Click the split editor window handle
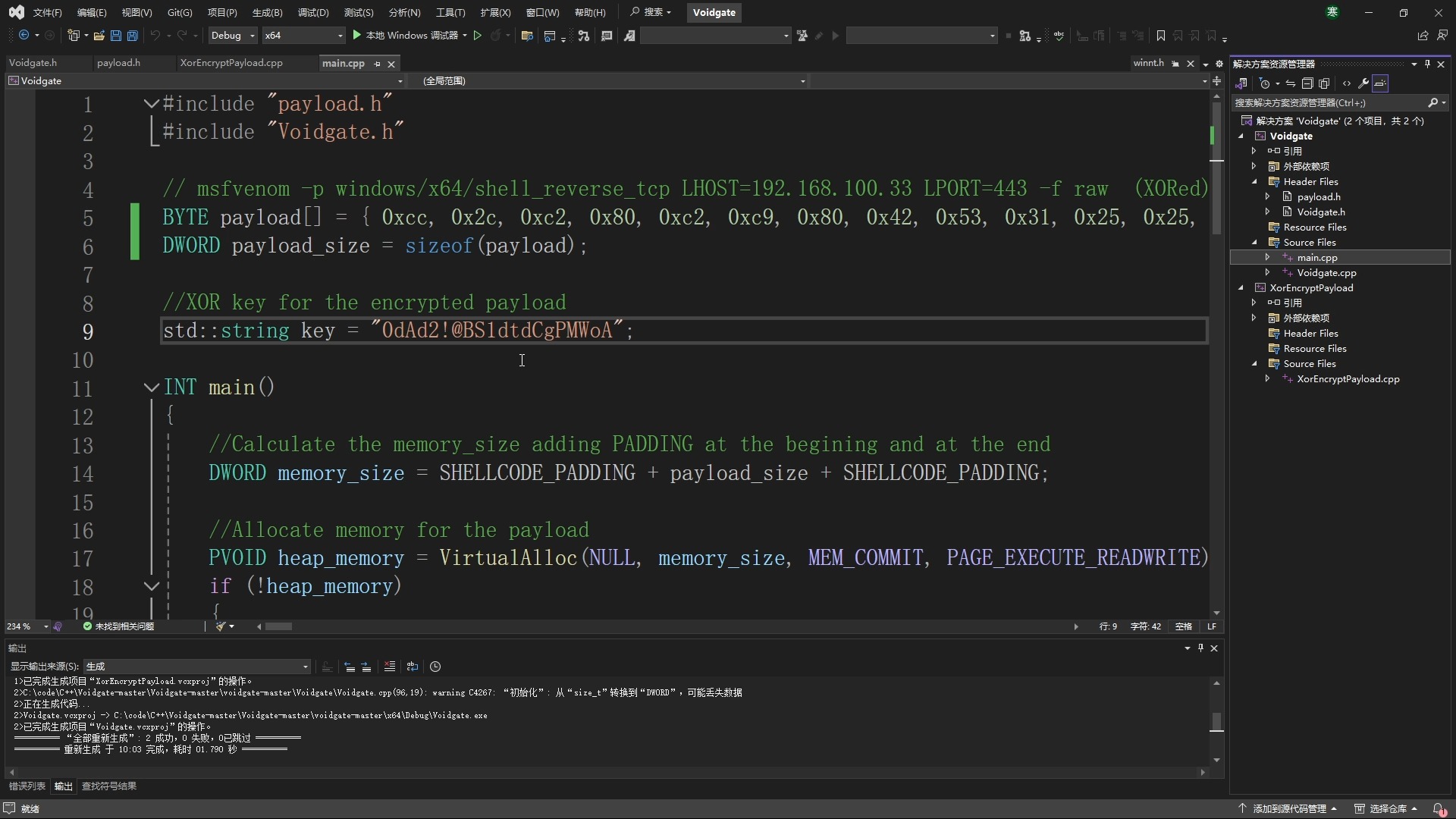The width and height of the screenshot is (1456, 819). 1216,80
